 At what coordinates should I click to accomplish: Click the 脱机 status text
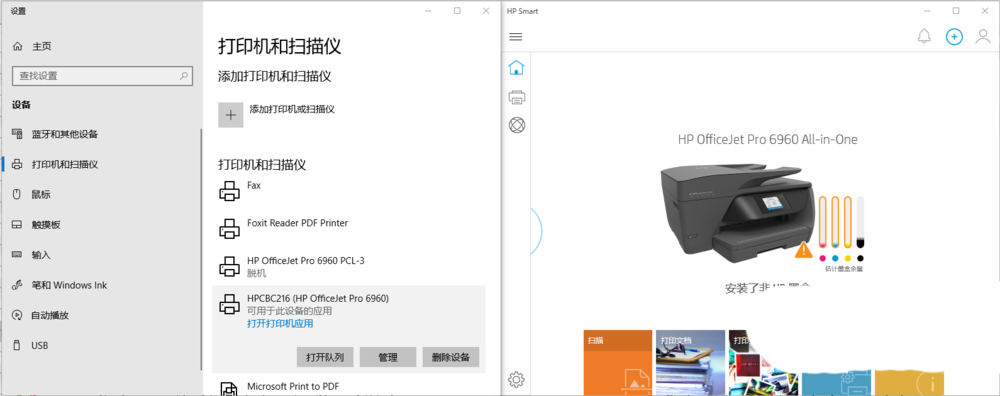click(256, 273)
